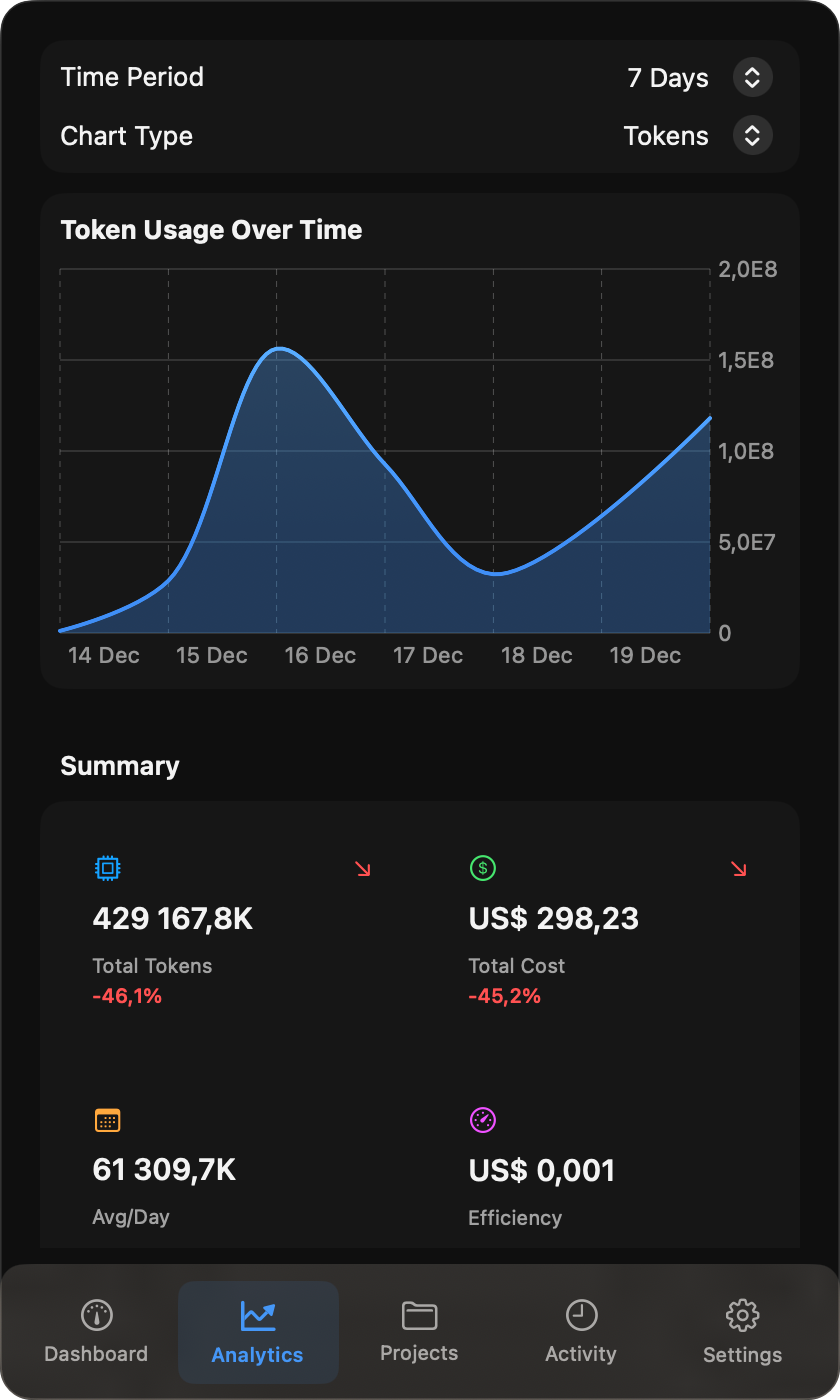Click the '14 Dec' x-axis label
This screenshot has width=840, height=1400.
point(104,656)
